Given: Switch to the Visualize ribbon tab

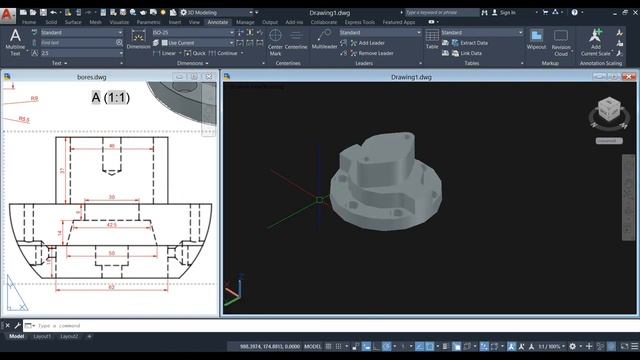Looking at the screenshot, I should click(x=119, y=22).
